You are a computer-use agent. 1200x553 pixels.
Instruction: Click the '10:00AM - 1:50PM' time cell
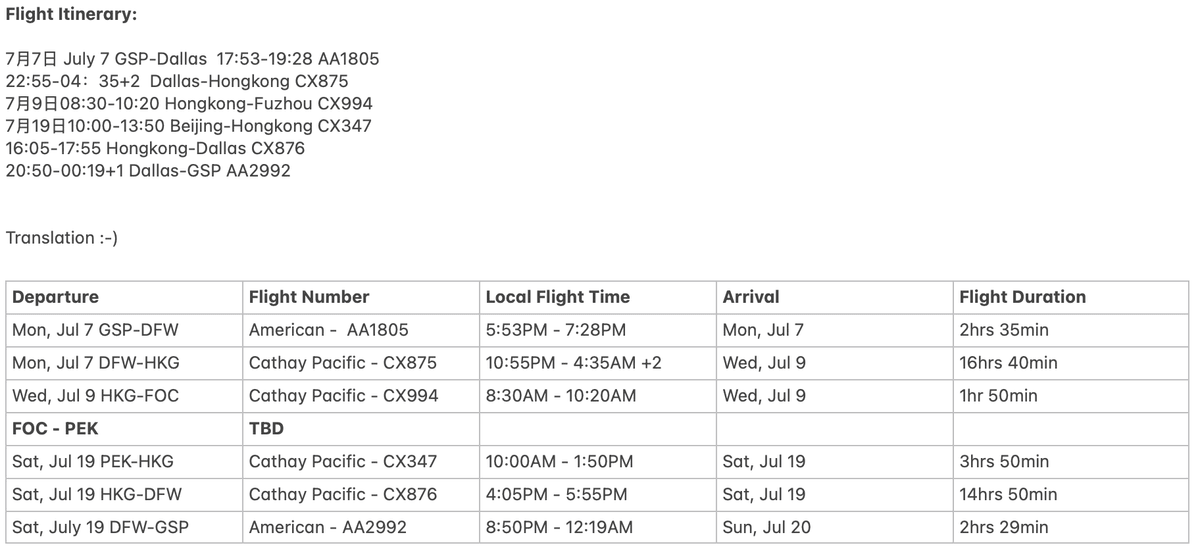pos(560,462)
